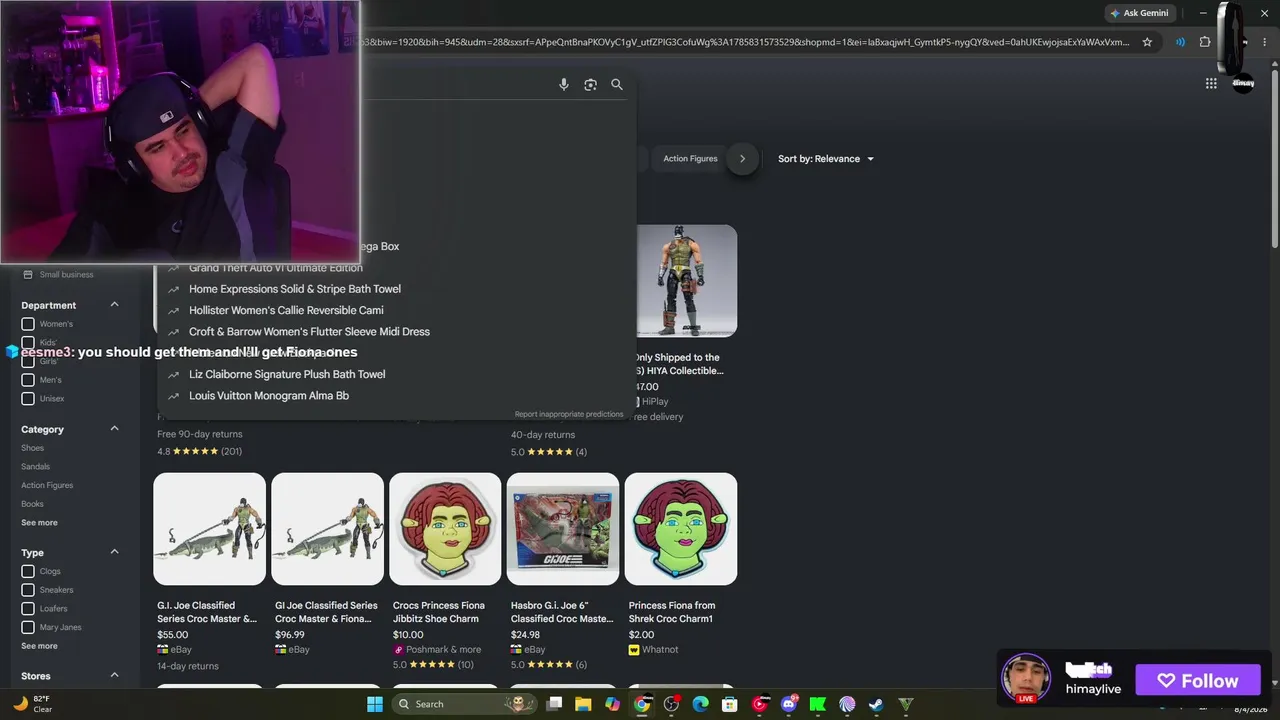Click the blue media casting icon

click(1181, 42)
